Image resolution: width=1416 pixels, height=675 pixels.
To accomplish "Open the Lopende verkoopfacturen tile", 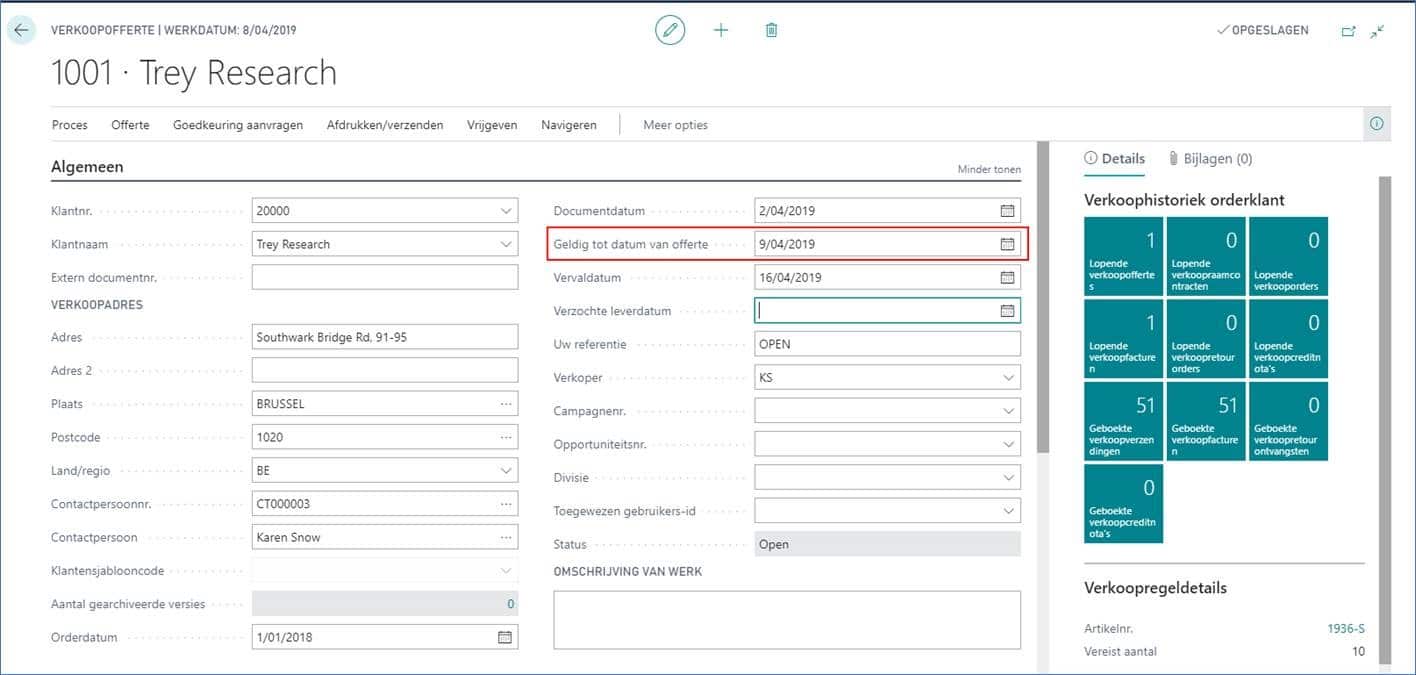I will pos(1124,339).
